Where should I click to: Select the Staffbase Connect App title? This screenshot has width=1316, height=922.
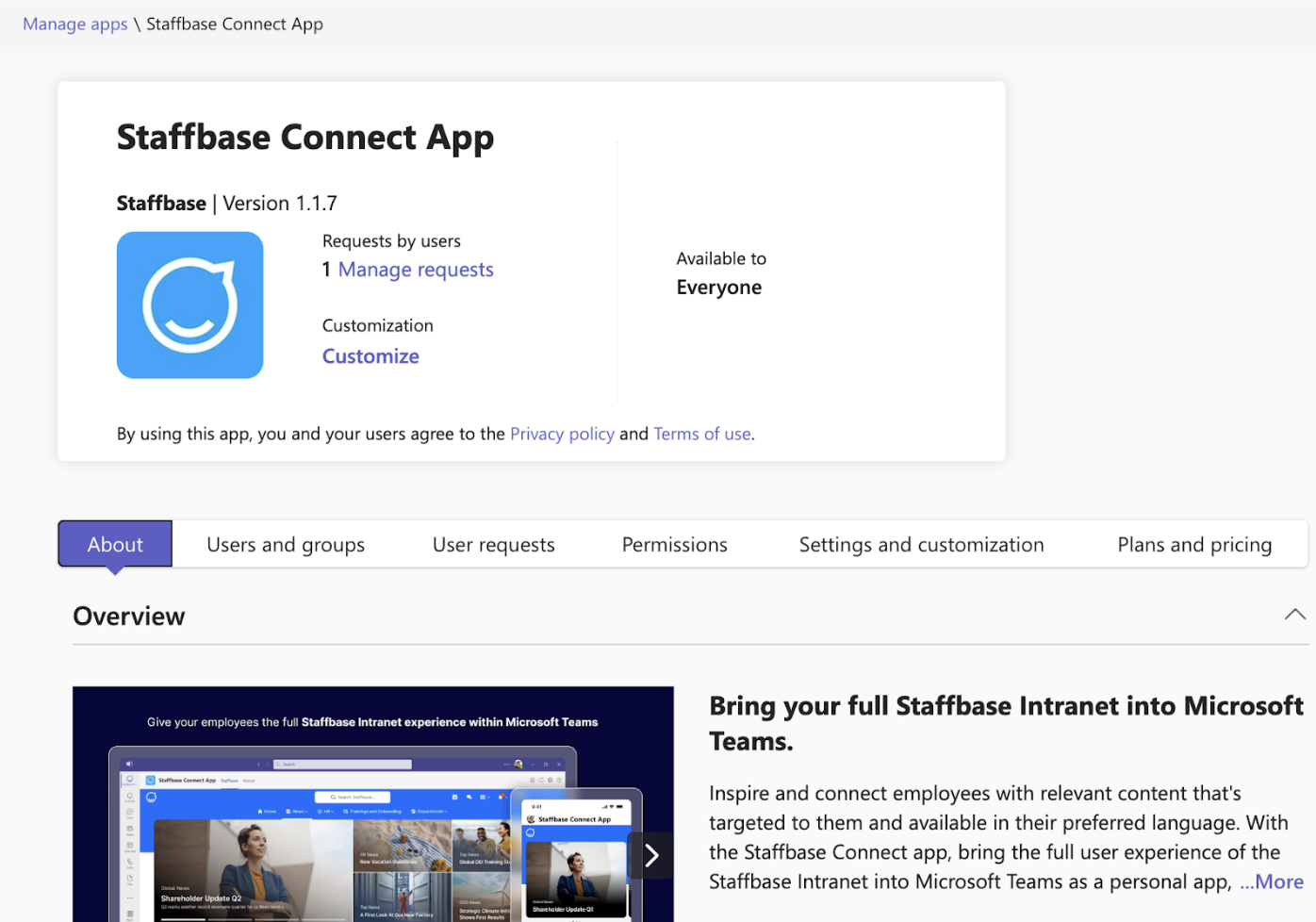pos(305,138)
